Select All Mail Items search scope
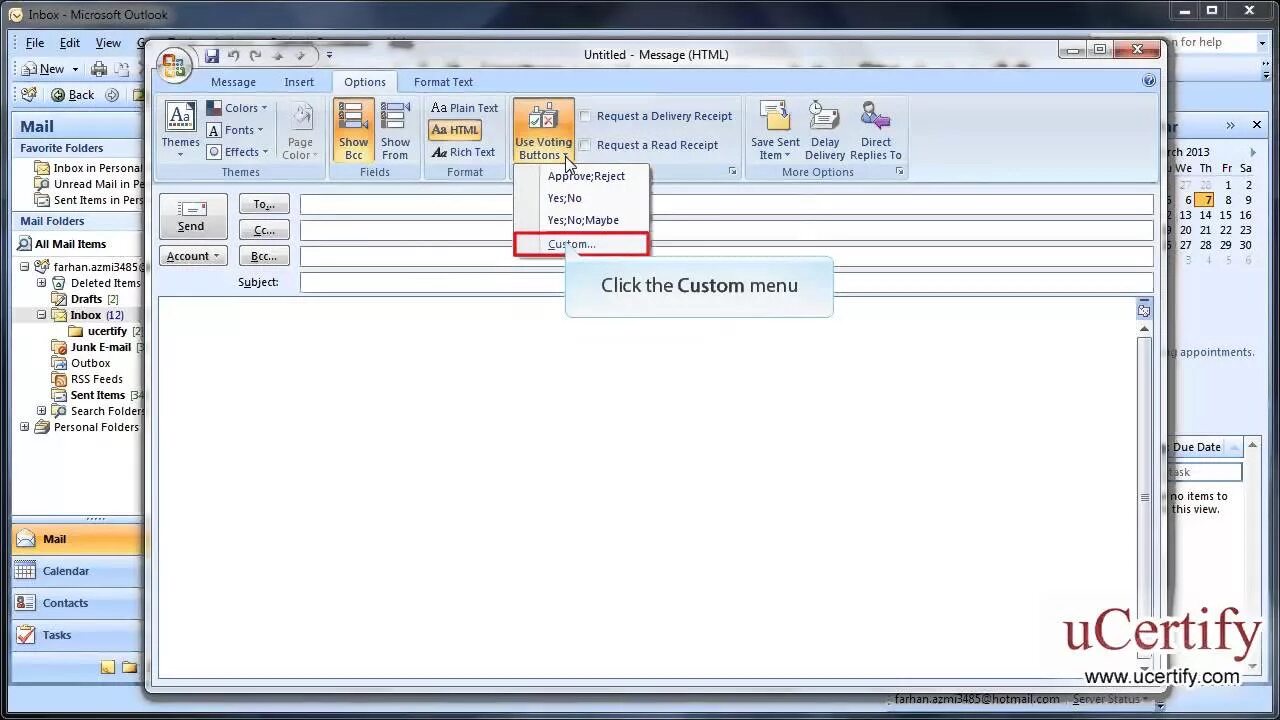 click(x=62, y=244)
